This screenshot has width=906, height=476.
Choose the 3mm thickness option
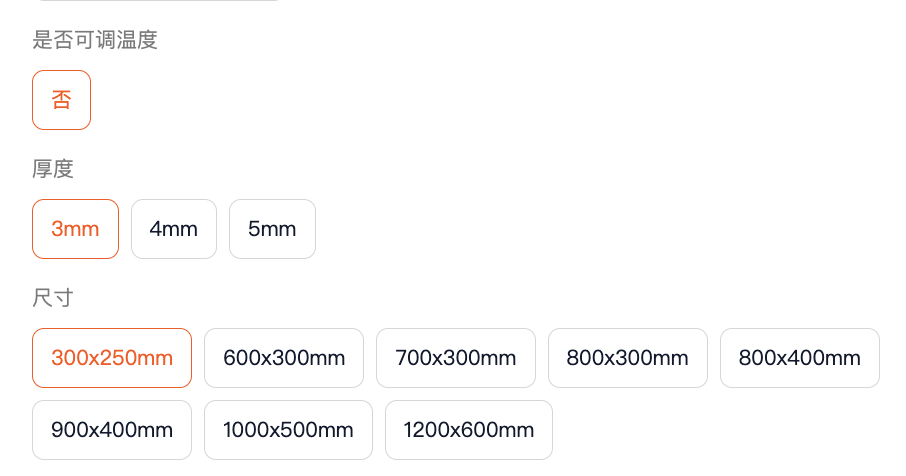pos(75,229)
